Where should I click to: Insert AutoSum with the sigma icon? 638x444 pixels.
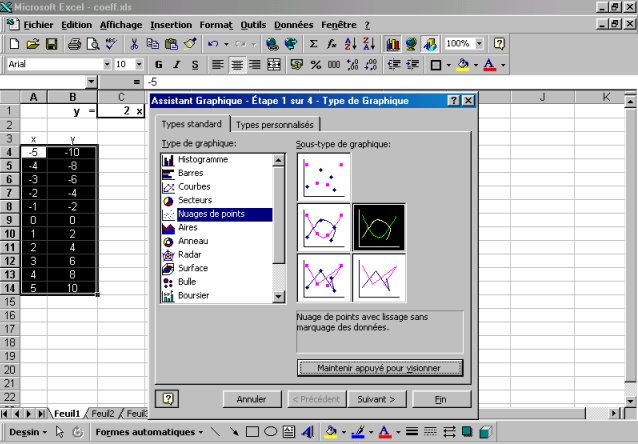click(313, 44)
